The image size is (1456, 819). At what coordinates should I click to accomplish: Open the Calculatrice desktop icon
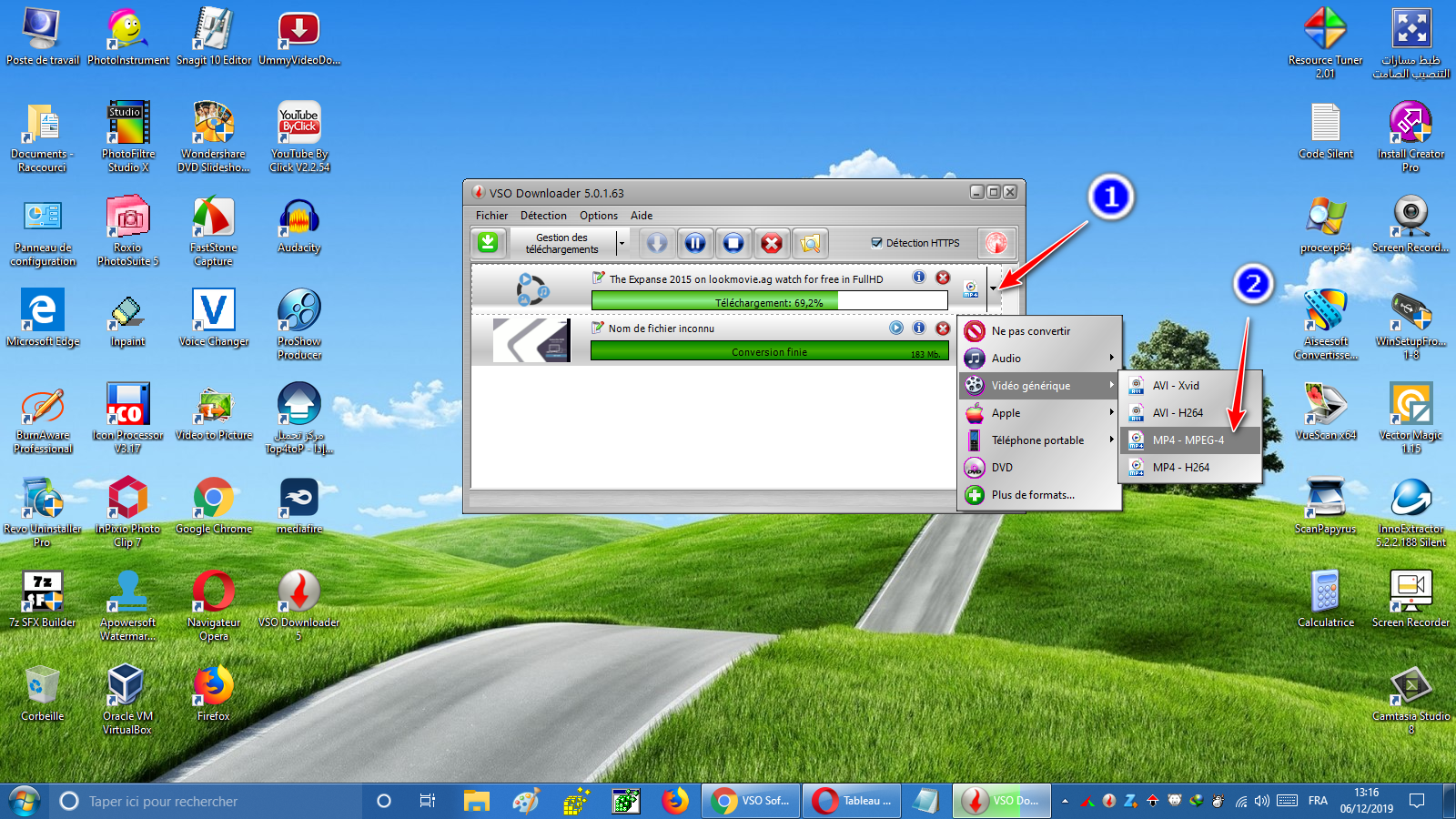click(1326, 599)
